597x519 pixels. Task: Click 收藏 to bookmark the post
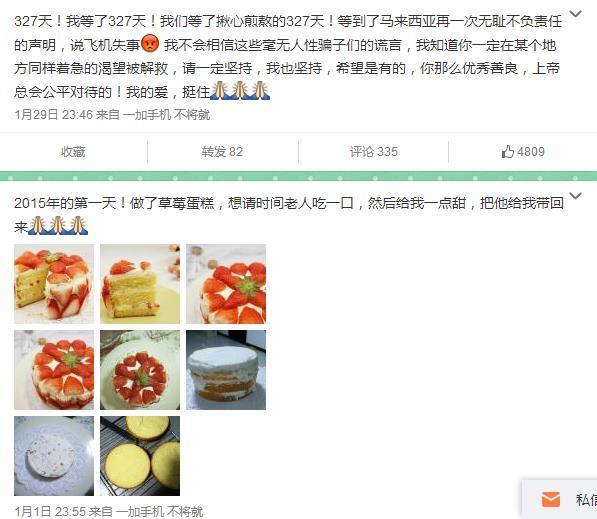[x=73, y=152]
